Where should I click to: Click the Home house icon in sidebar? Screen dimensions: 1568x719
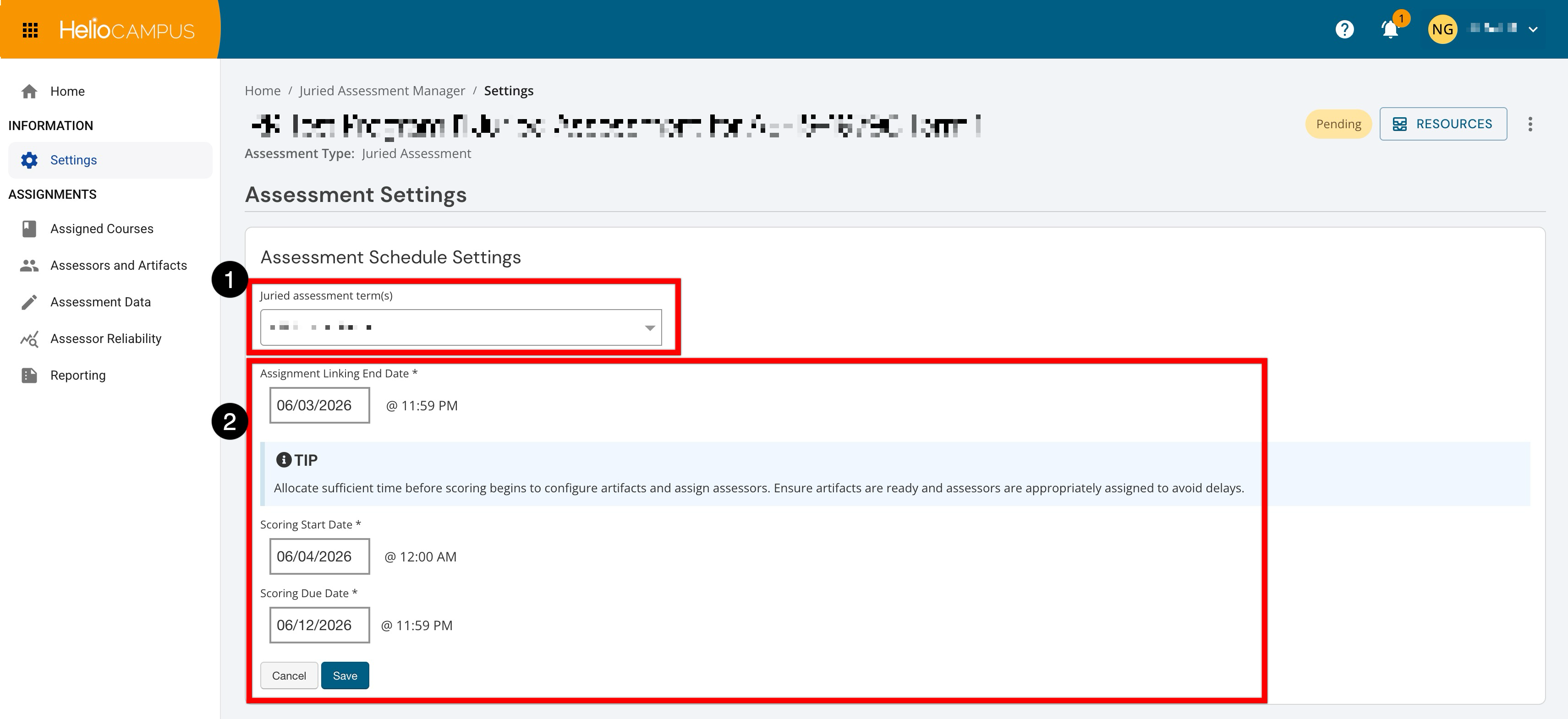(29, 91)
